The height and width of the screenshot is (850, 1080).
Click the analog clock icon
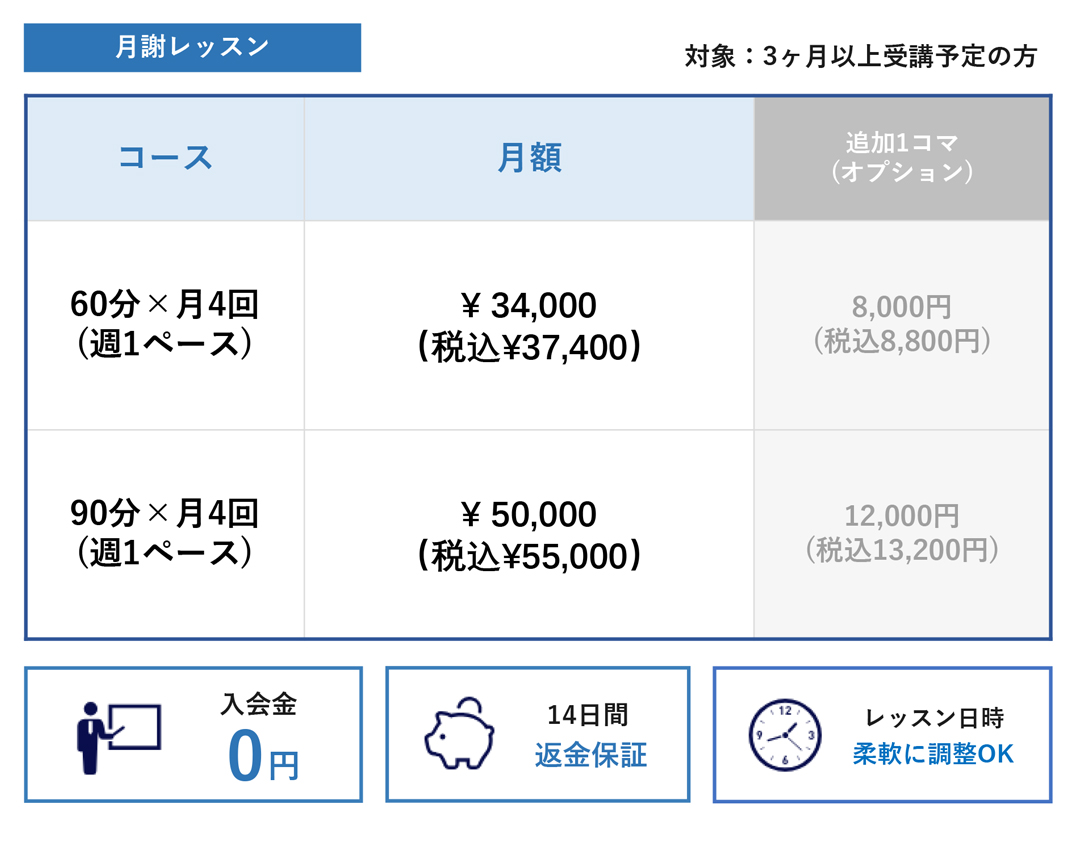785,735
